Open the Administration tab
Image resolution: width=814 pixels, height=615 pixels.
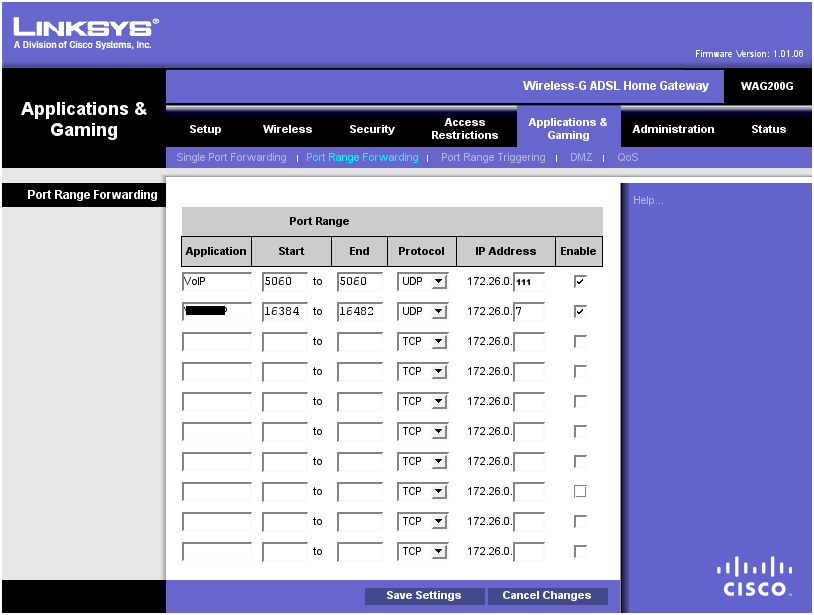coord(673,128)
